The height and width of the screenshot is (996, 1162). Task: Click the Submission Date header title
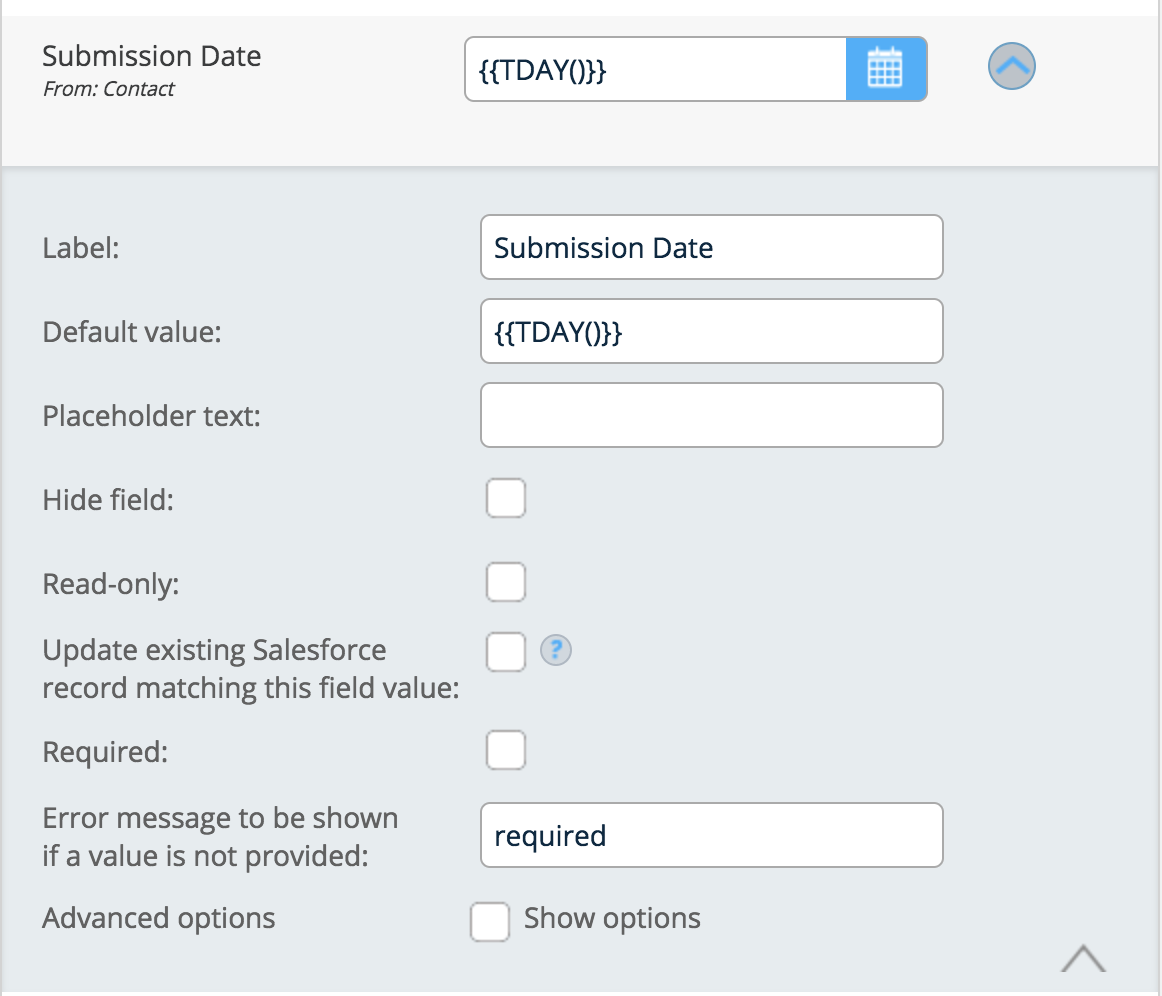coord(152,56)
